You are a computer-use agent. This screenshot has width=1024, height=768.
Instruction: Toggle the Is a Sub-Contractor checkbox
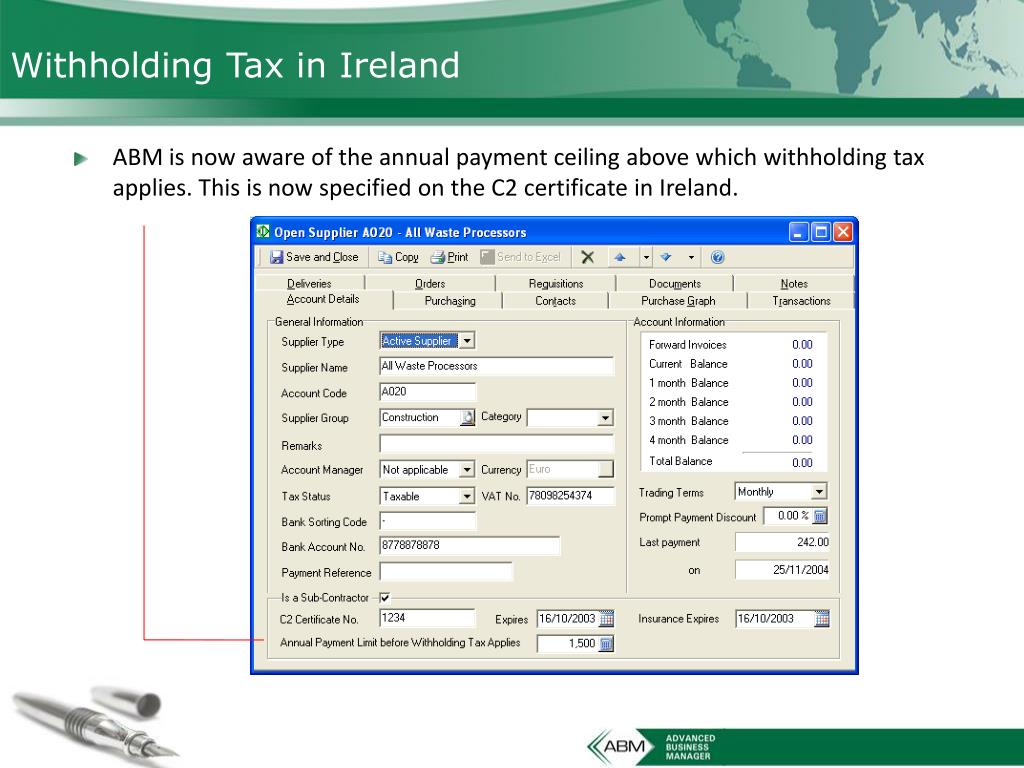(x=385, y=597)
